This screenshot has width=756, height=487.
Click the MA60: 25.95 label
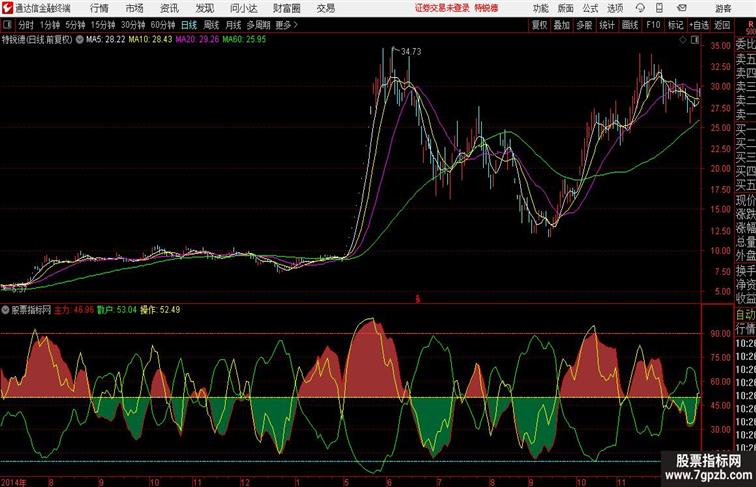244,40
